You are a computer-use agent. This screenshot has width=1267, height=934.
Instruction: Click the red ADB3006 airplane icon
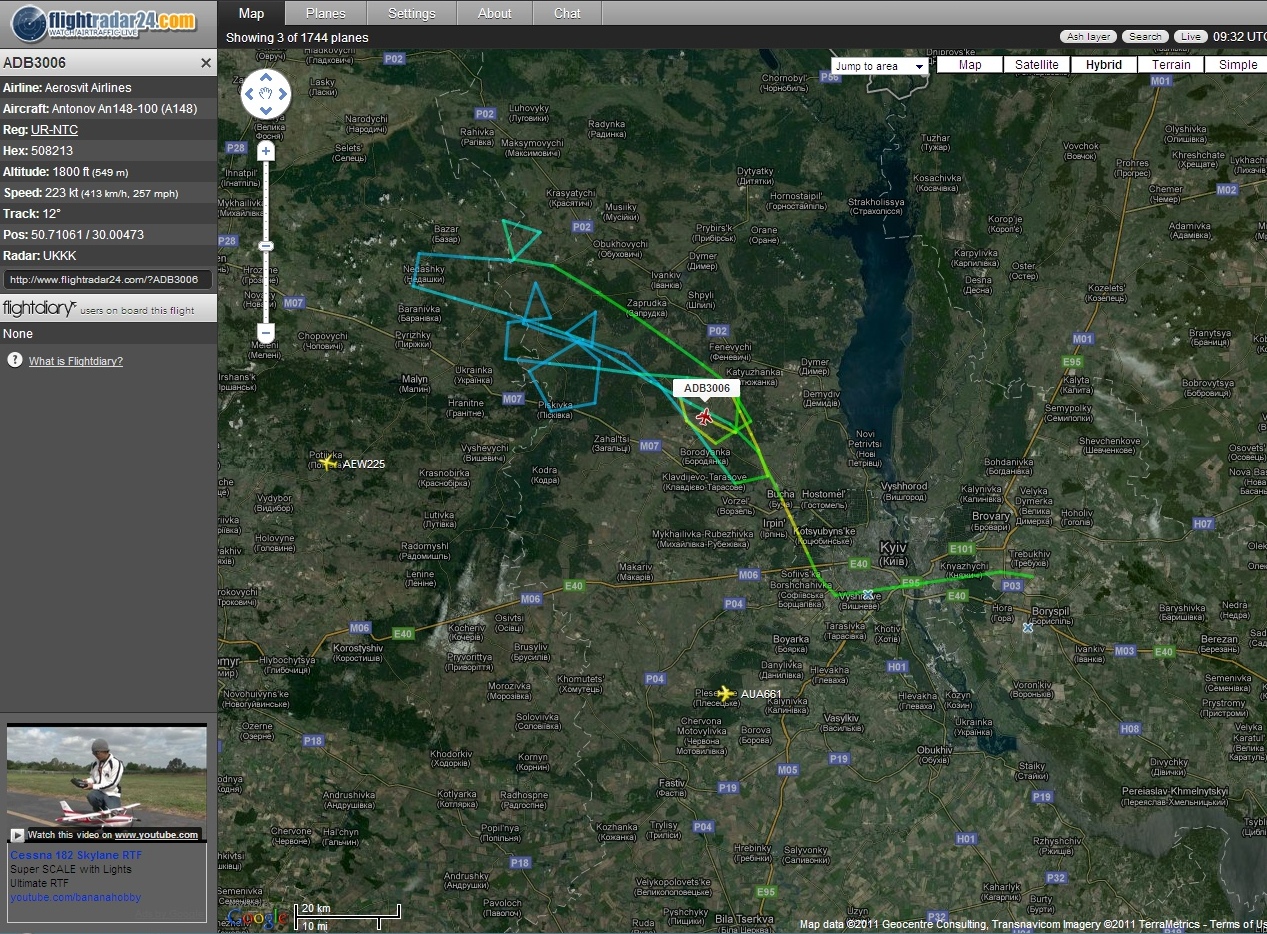(705, 417)
